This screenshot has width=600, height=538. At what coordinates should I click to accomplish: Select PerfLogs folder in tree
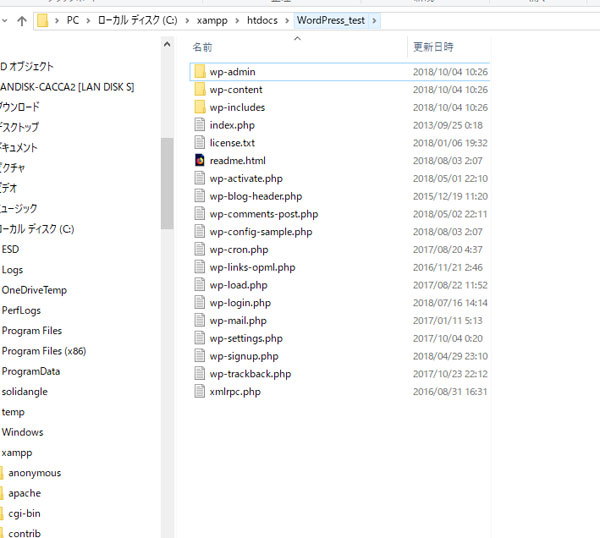[x=21, y=310]
